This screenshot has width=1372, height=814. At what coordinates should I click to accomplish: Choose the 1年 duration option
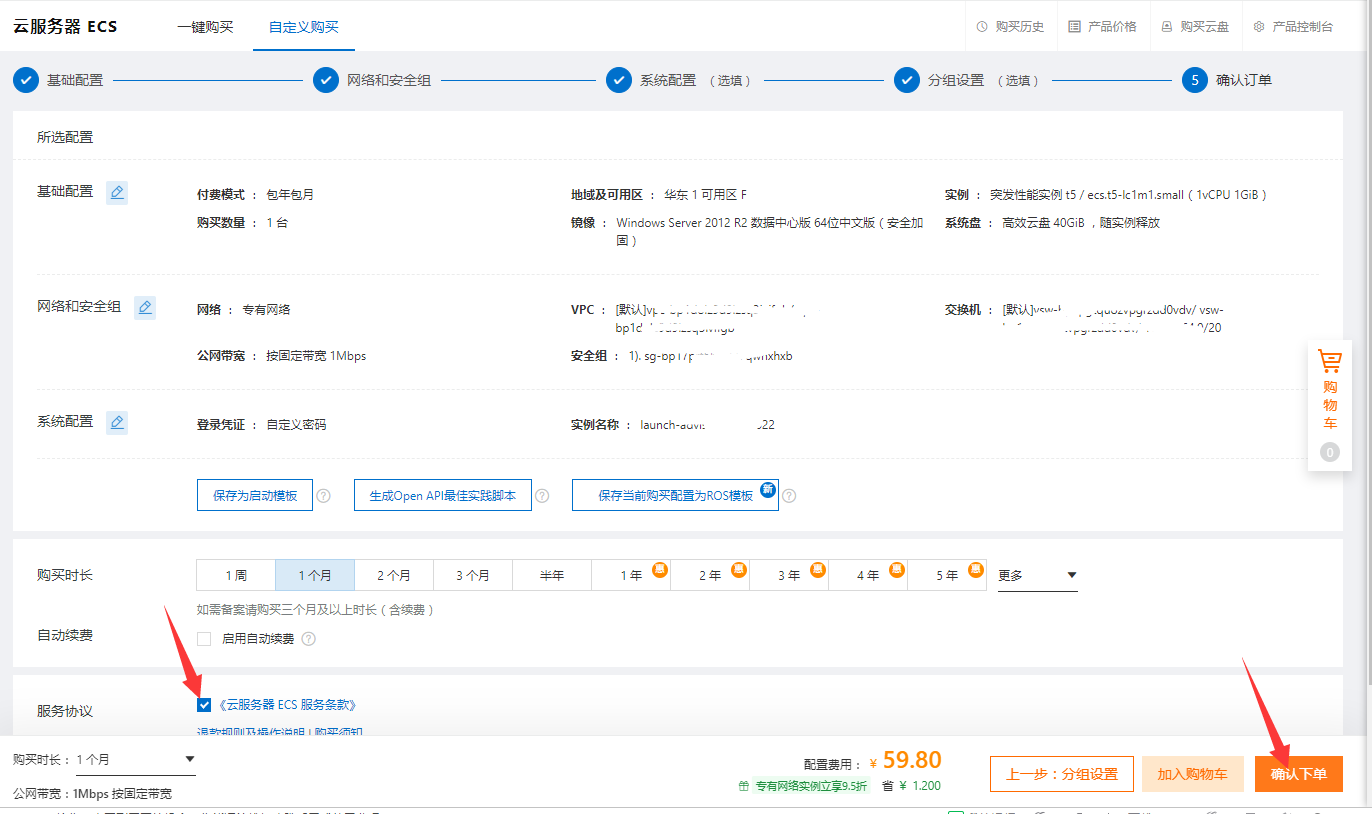point(631,575)
